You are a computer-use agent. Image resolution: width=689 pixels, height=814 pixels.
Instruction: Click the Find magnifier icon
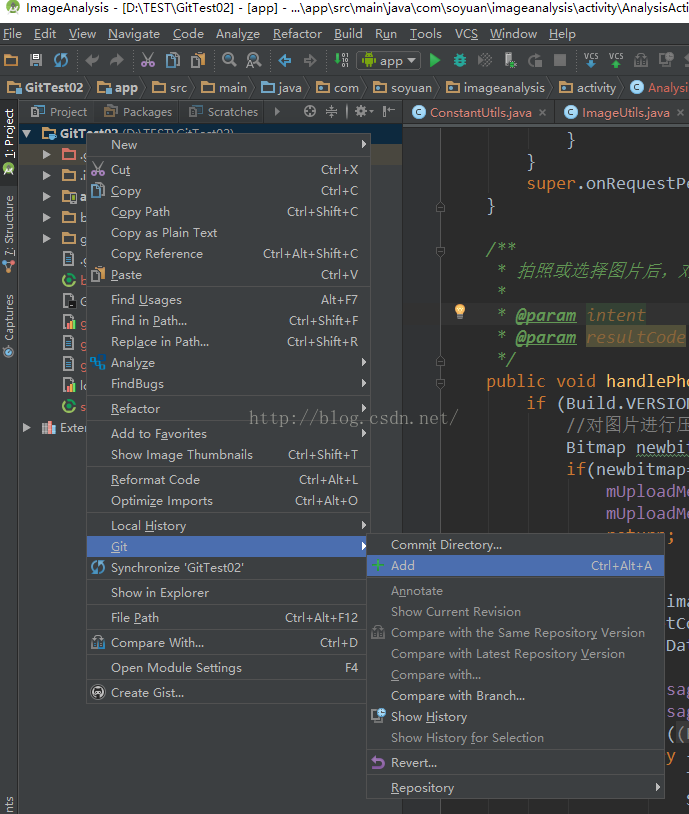pyautogui.click(x=229, y=60)
